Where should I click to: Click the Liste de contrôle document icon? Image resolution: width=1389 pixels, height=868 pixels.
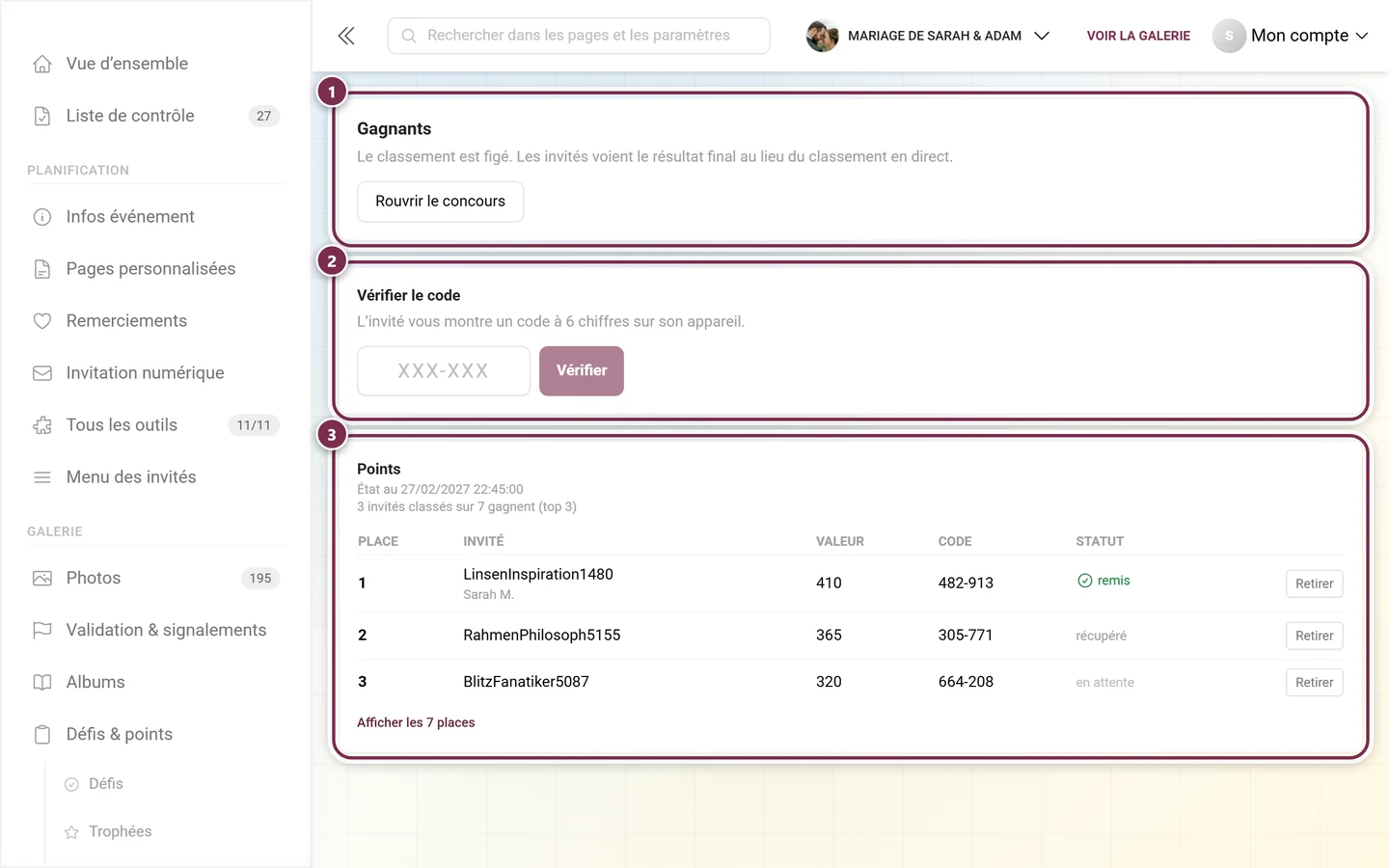pyautogui.click(x=42, y=116)
